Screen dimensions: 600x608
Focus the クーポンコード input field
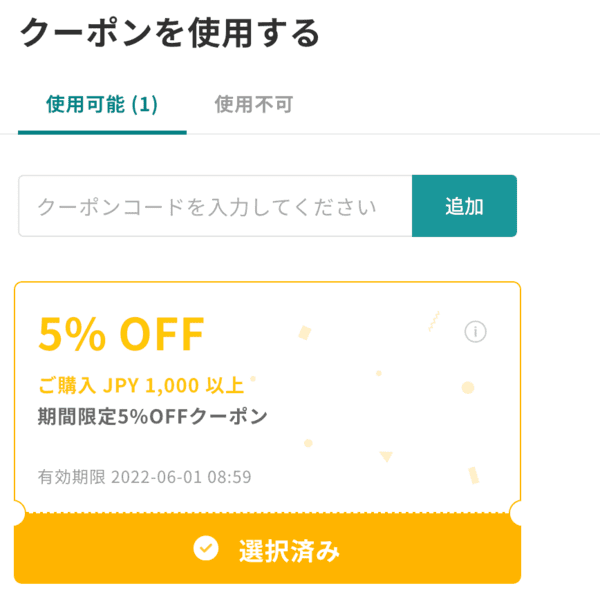click(x=215, y=206)
